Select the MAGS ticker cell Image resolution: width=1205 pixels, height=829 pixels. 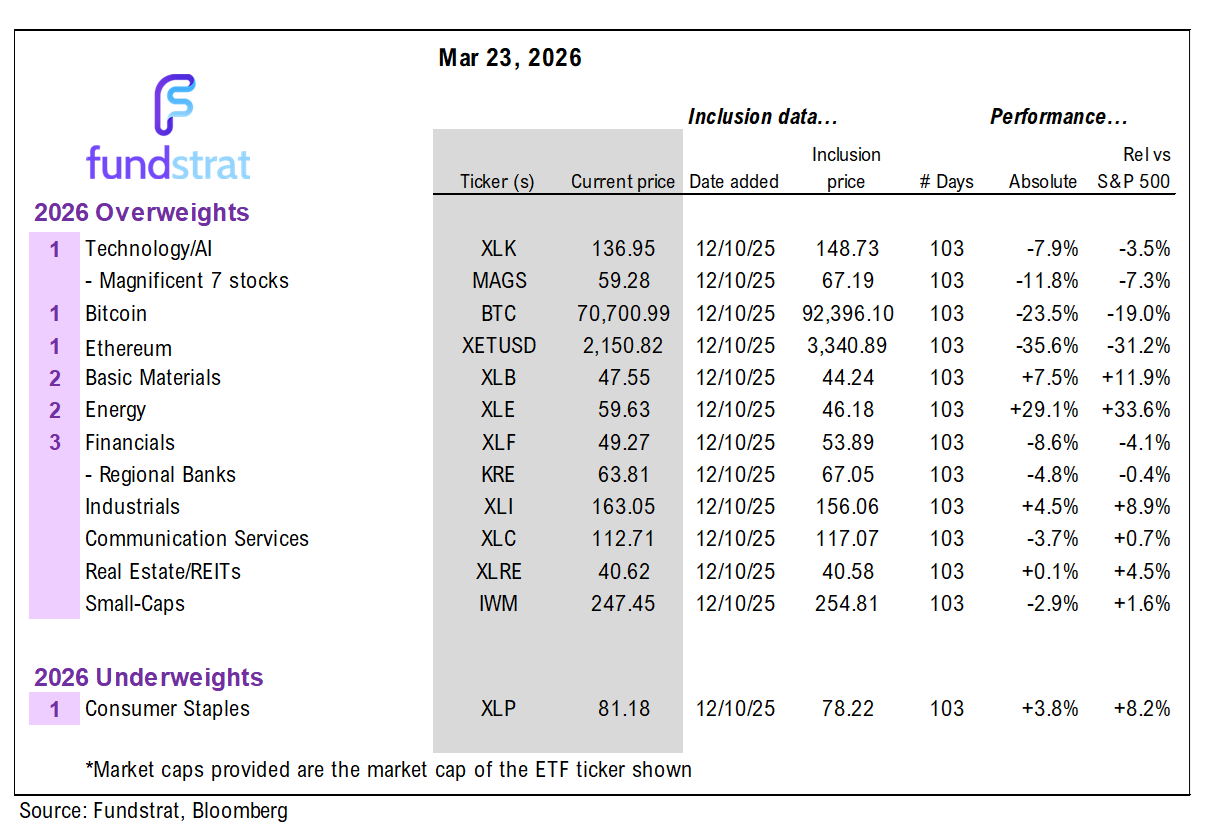click(x=497, y=281)
